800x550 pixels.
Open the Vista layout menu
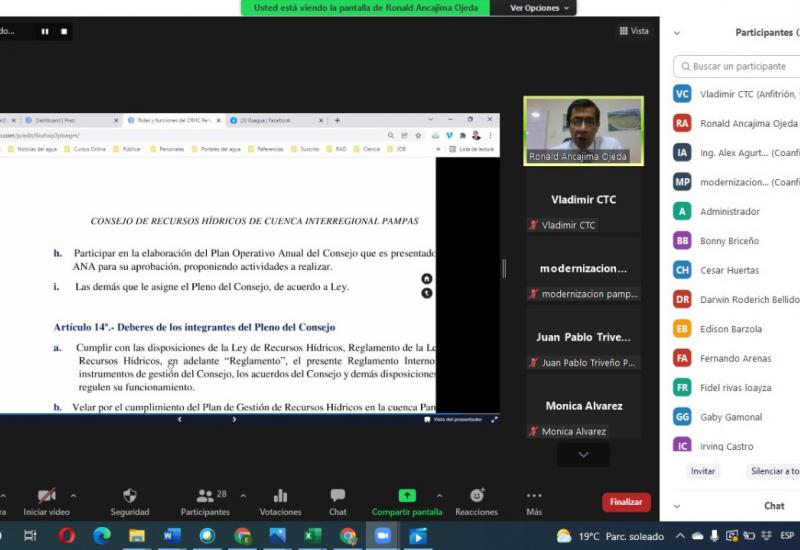[x=633, y=31]
